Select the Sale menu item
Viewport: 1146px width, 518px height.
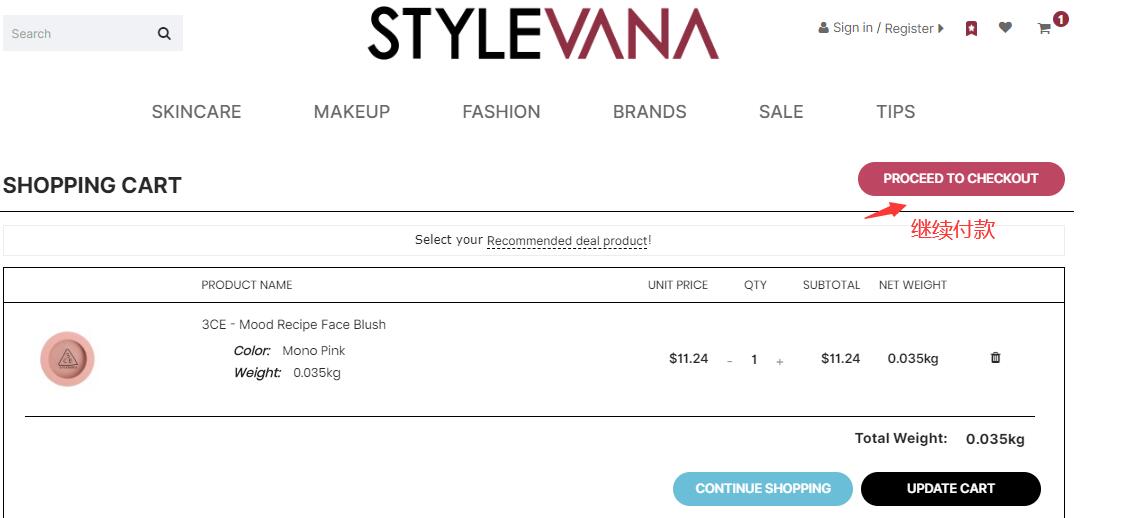tap(781, 112)
